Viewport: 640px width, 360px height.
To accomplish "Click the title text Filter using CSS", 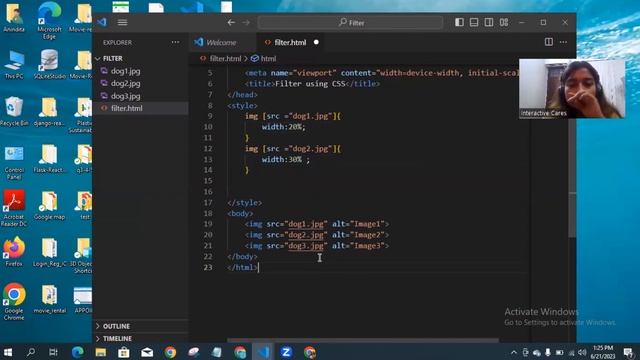I will (x=310, y=84).
